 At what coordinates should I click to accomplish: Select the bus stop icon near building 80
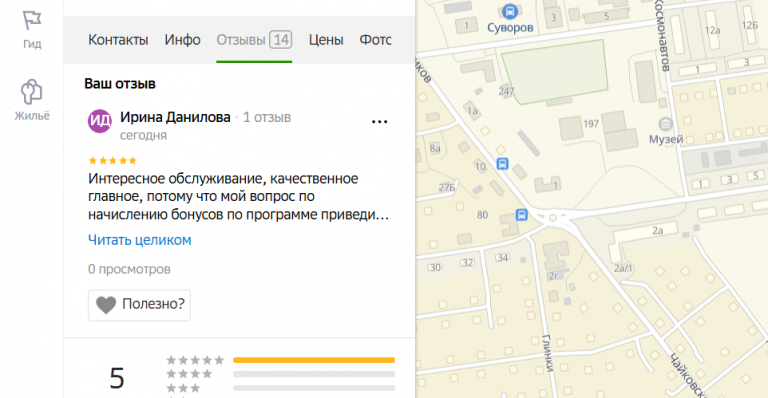point(522,214)
